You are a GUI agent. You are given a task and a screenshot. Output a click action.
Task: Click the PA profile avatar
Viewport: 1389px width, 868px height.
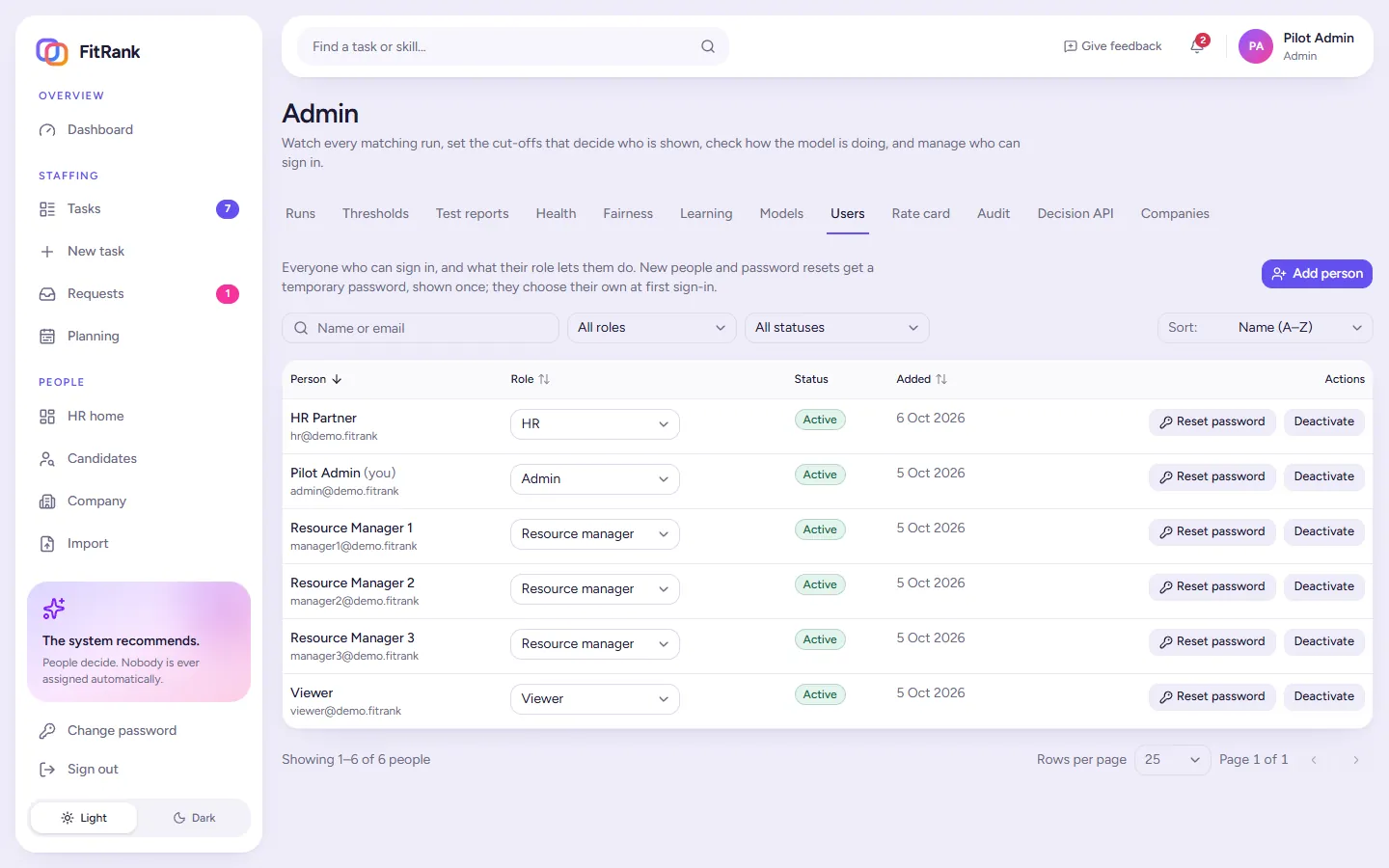[x=1256, y=46]
